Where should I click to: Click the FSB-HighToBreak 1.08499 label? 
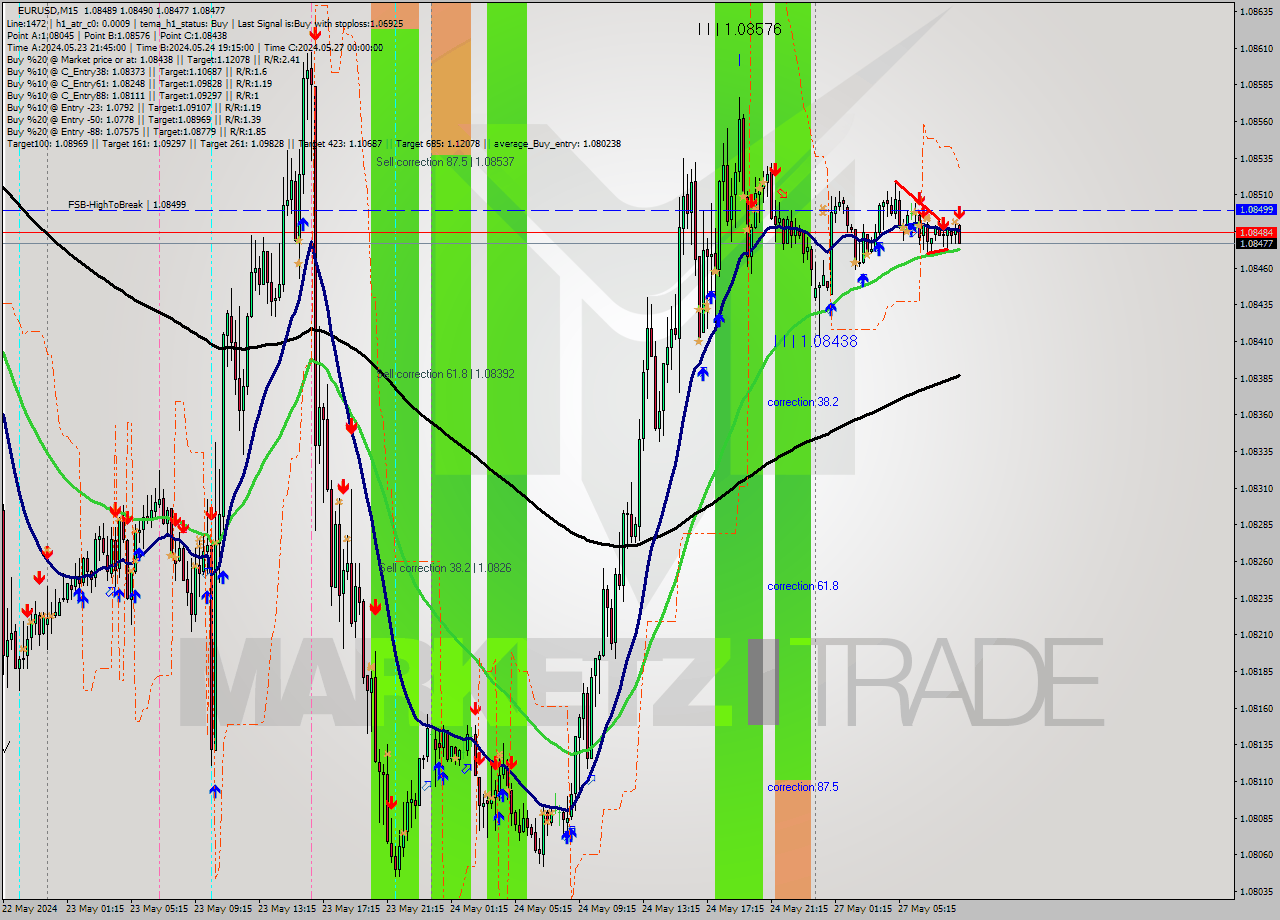pos(127,204)
